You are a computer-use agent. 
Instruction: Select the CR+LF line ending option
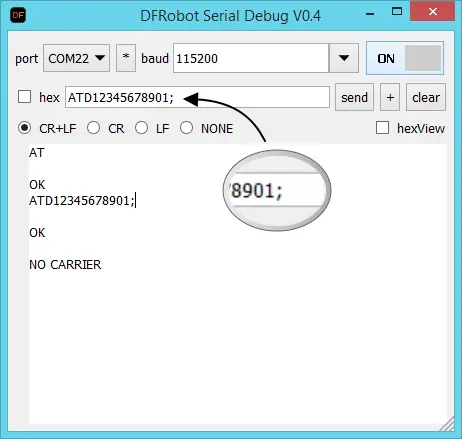pos(25,128)
